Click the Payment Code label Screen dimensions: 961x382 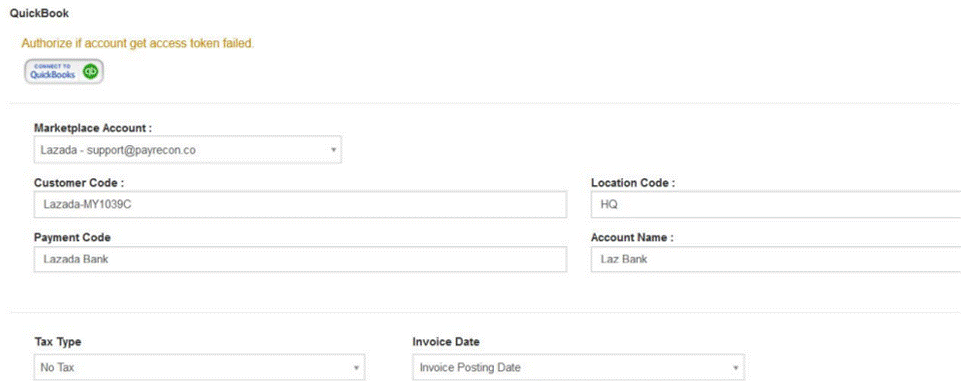72,237
